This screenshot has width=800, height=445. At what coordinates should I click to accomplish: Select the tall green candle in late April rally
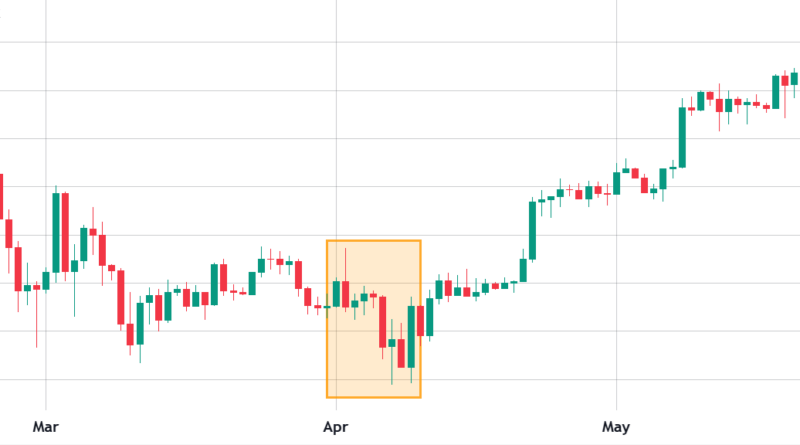click(532, 230)
